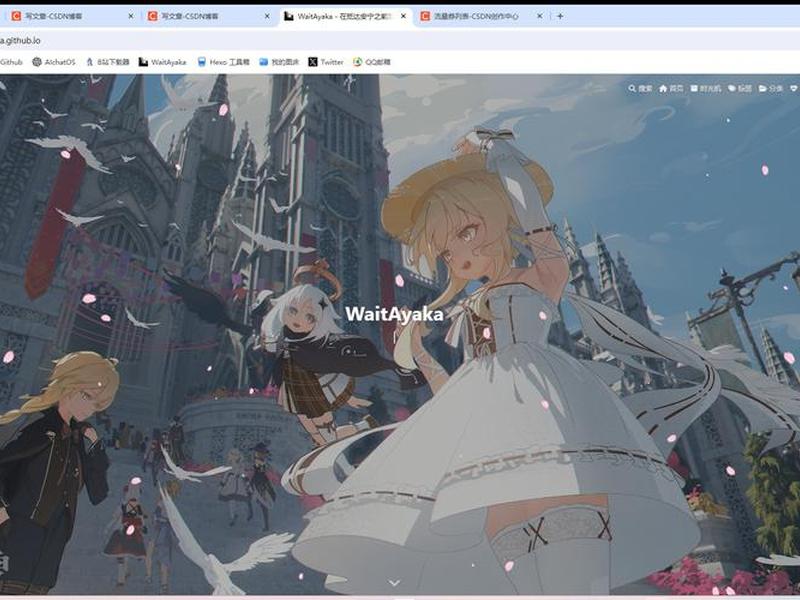The image size is (800, 600).
Task: Open the AIchatOS bookmark
Action: [x=54, y=62]
